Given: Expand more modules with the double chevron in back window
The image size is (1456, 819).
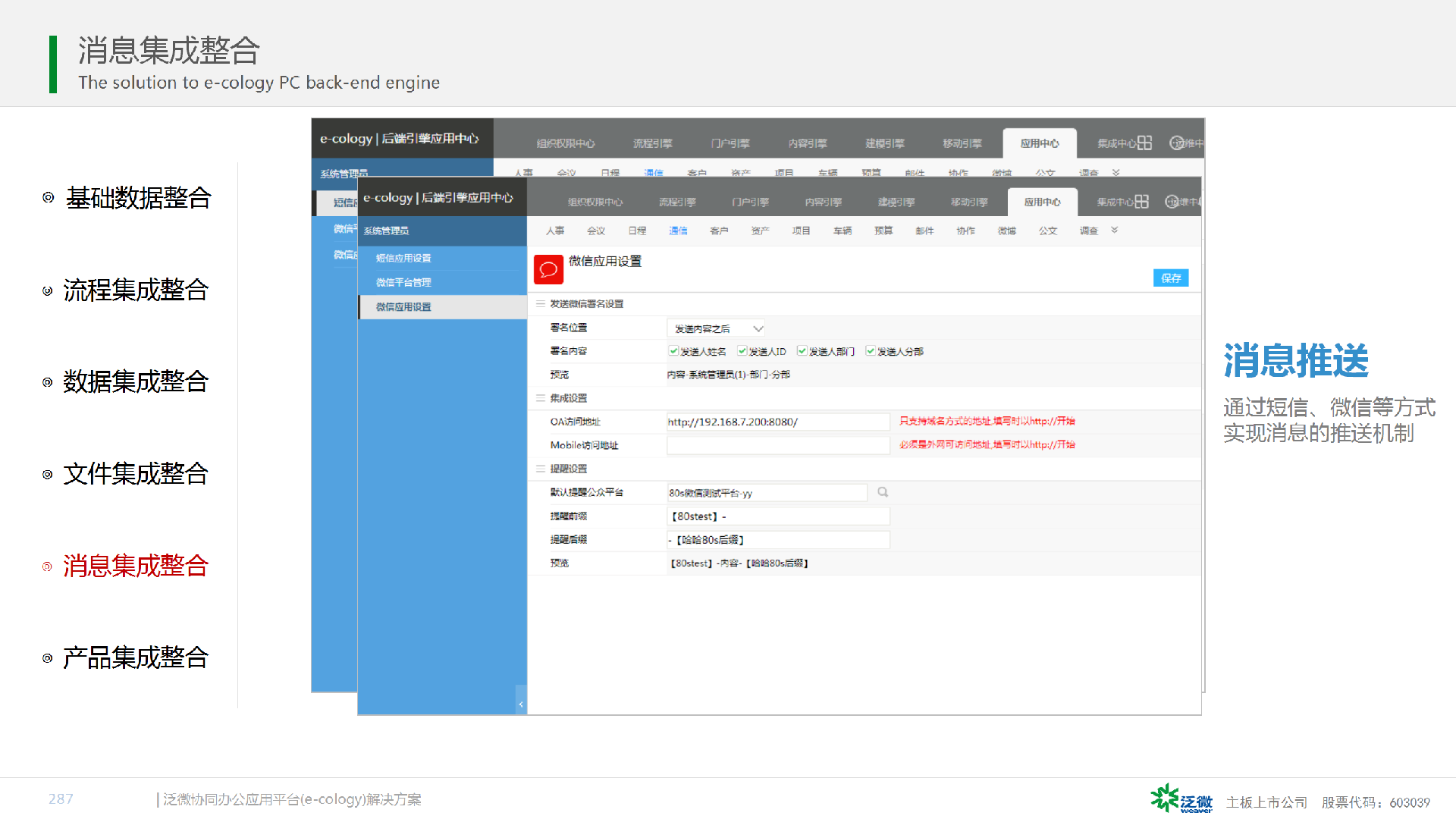Looking at the screenshot, I should (x=1116, y=173).
